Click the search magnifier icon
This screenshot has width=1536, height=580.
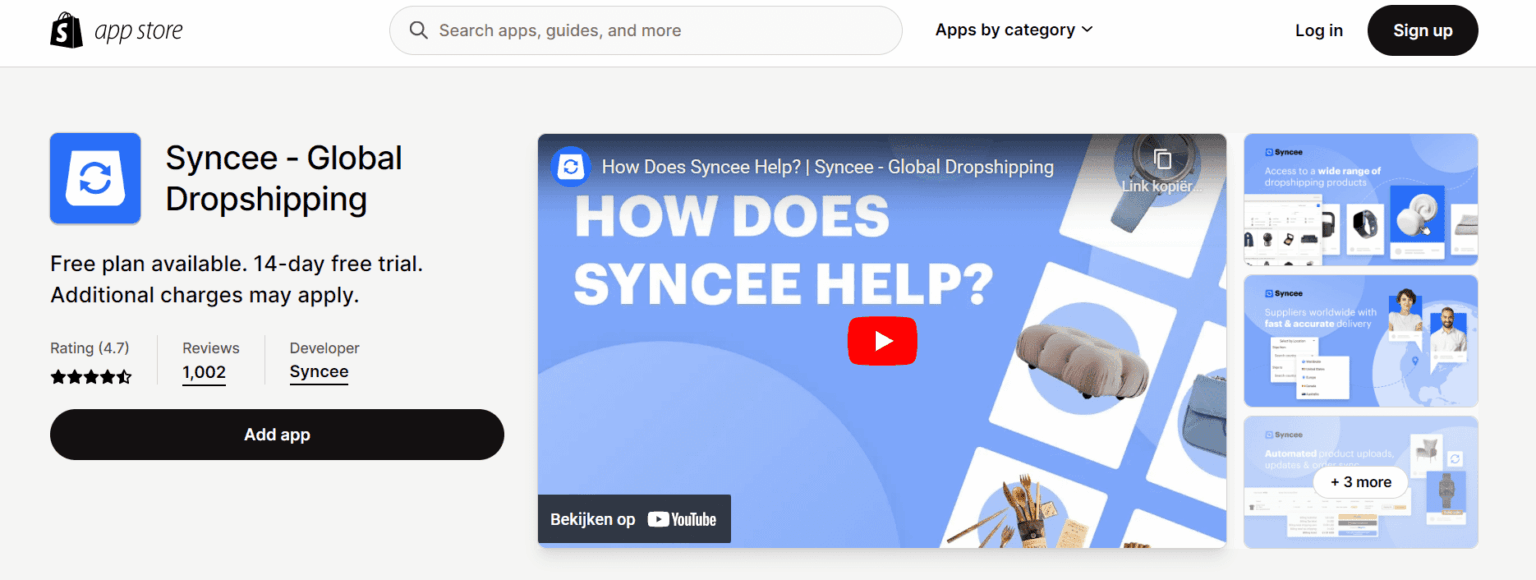[418, 30]
